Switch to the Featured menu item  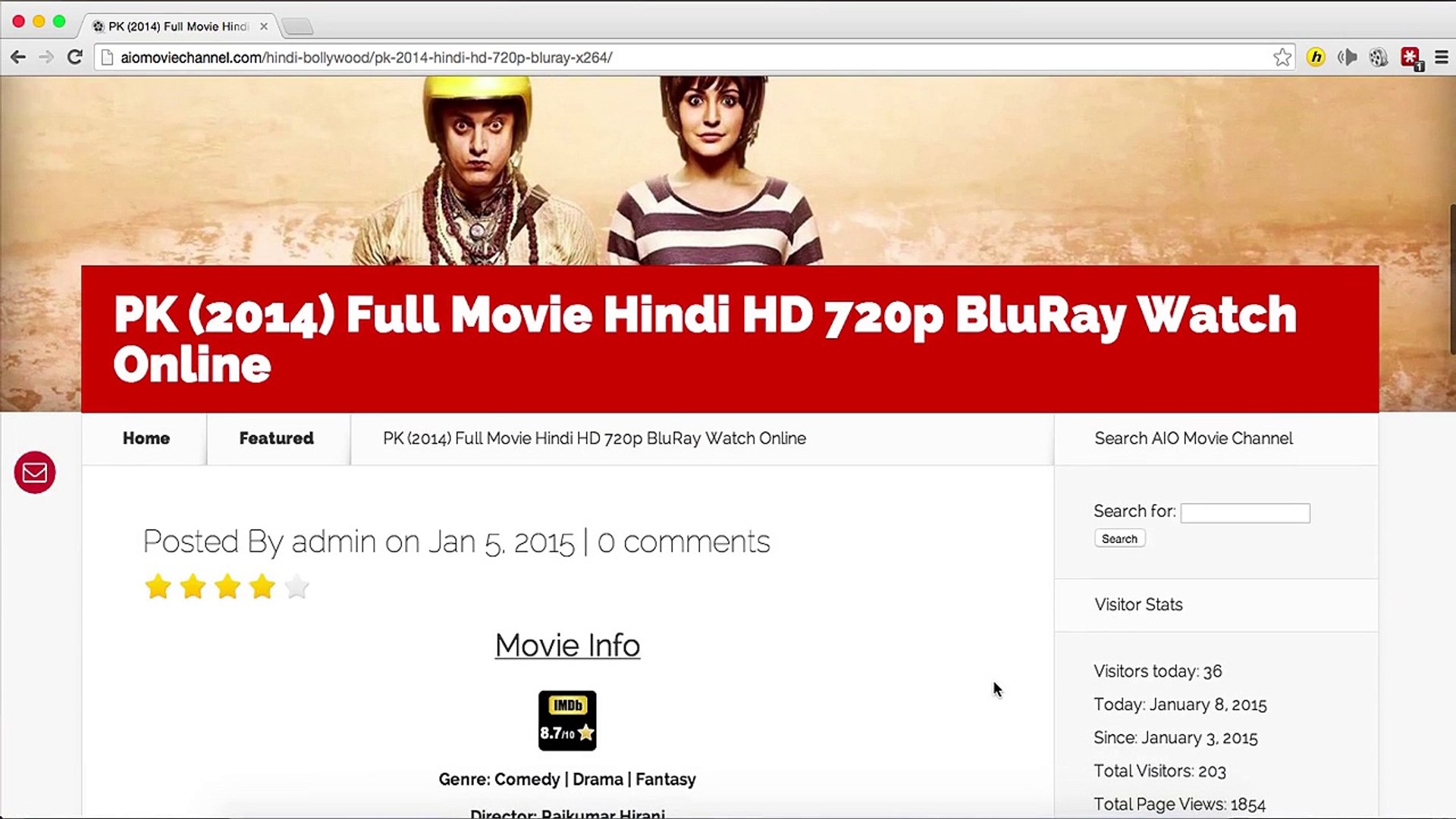coord(276,438)
